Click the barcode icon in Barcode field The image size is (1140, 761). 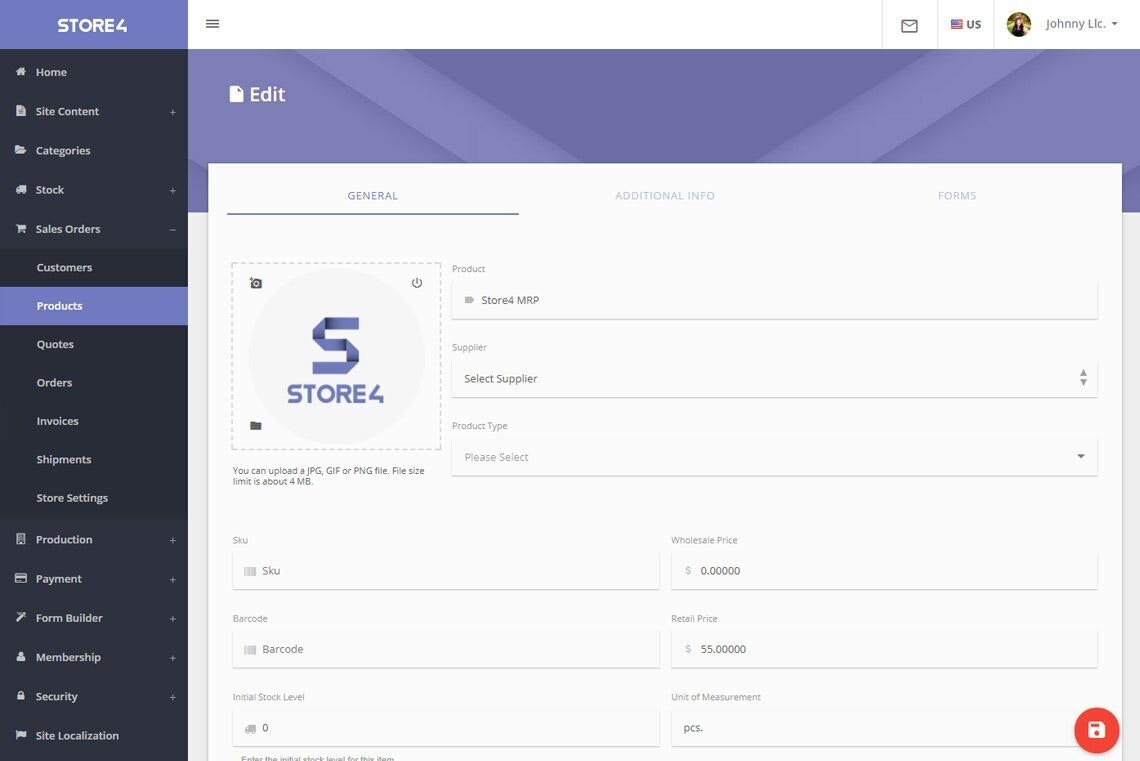tap(250, 650)
